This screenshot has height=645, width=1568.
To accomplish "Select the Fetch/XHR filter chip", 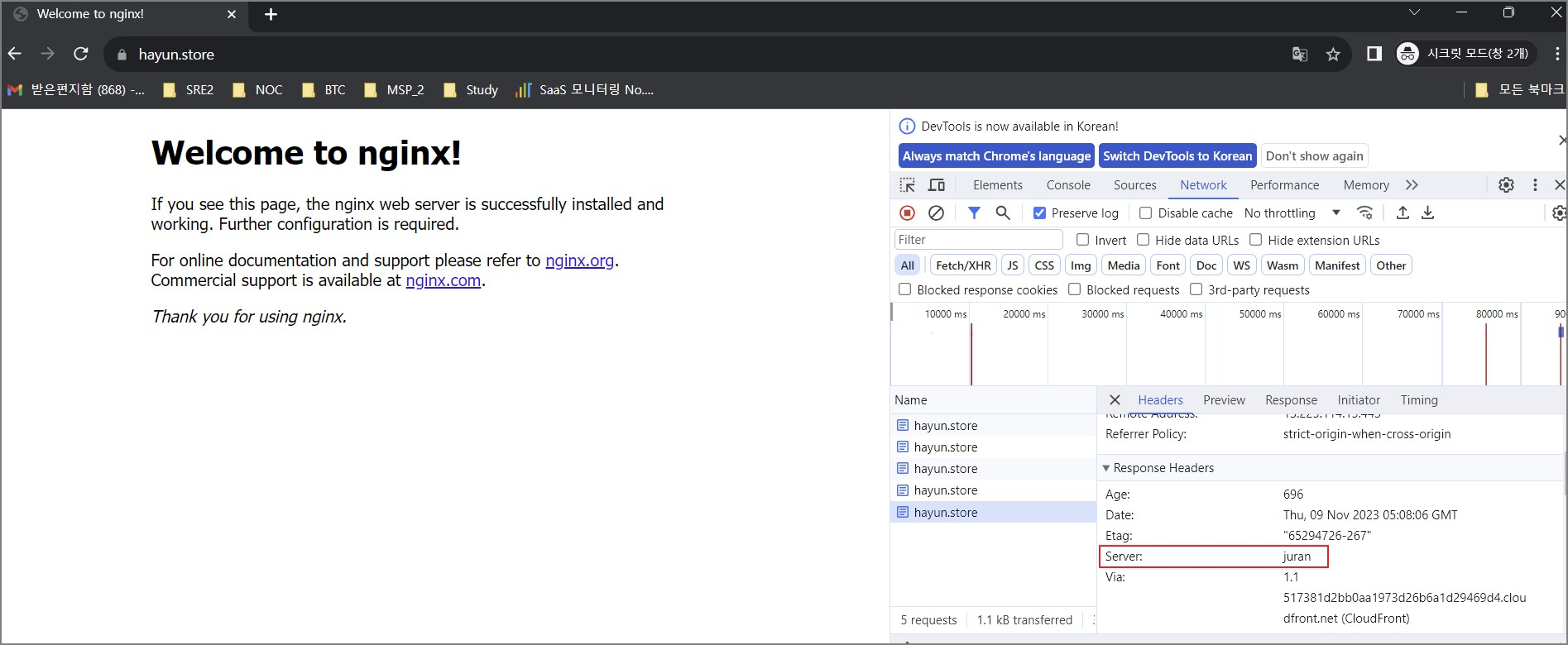I will [x=963, y=265].
